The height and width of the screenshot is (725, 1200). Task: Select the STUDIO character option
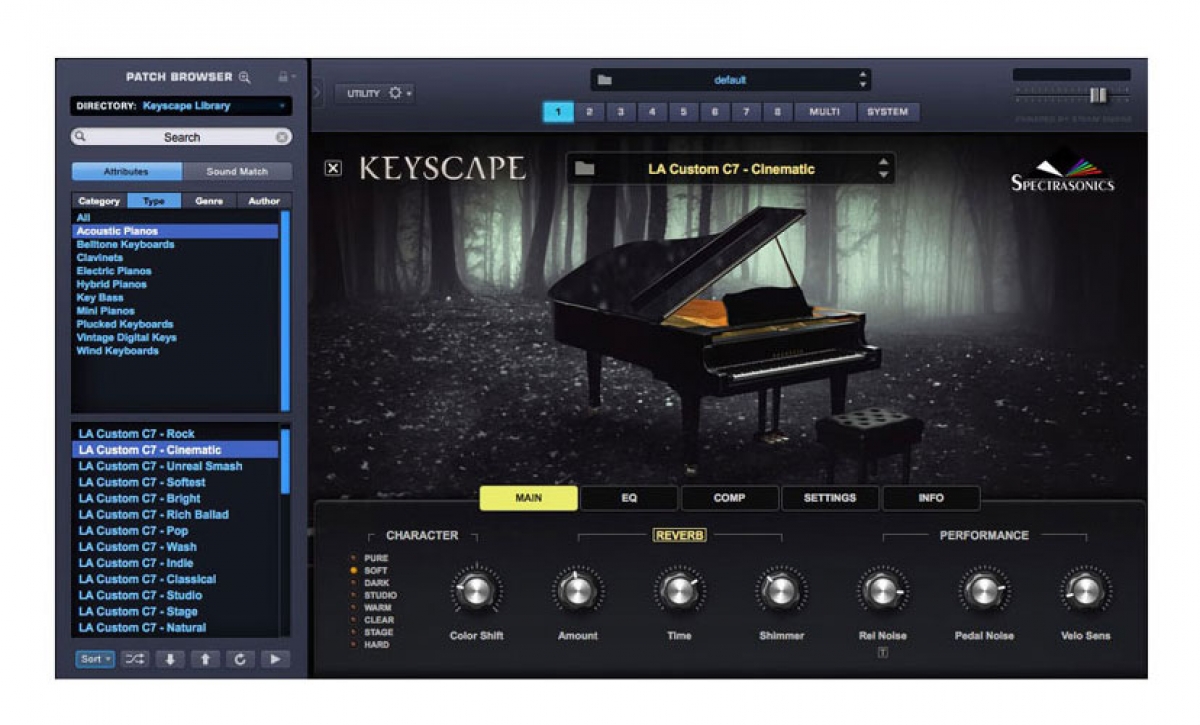[x=373, y=595]
